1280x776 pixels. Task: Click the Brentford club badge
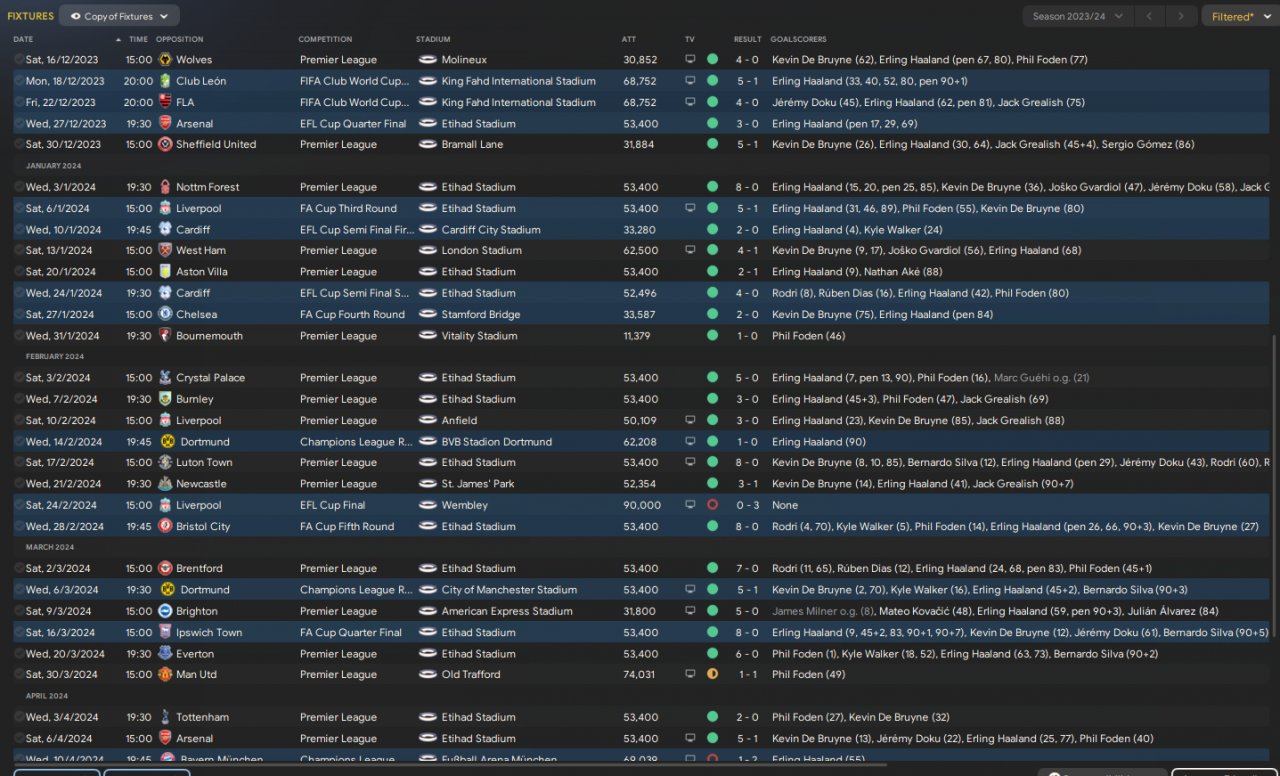pos(165,568)
